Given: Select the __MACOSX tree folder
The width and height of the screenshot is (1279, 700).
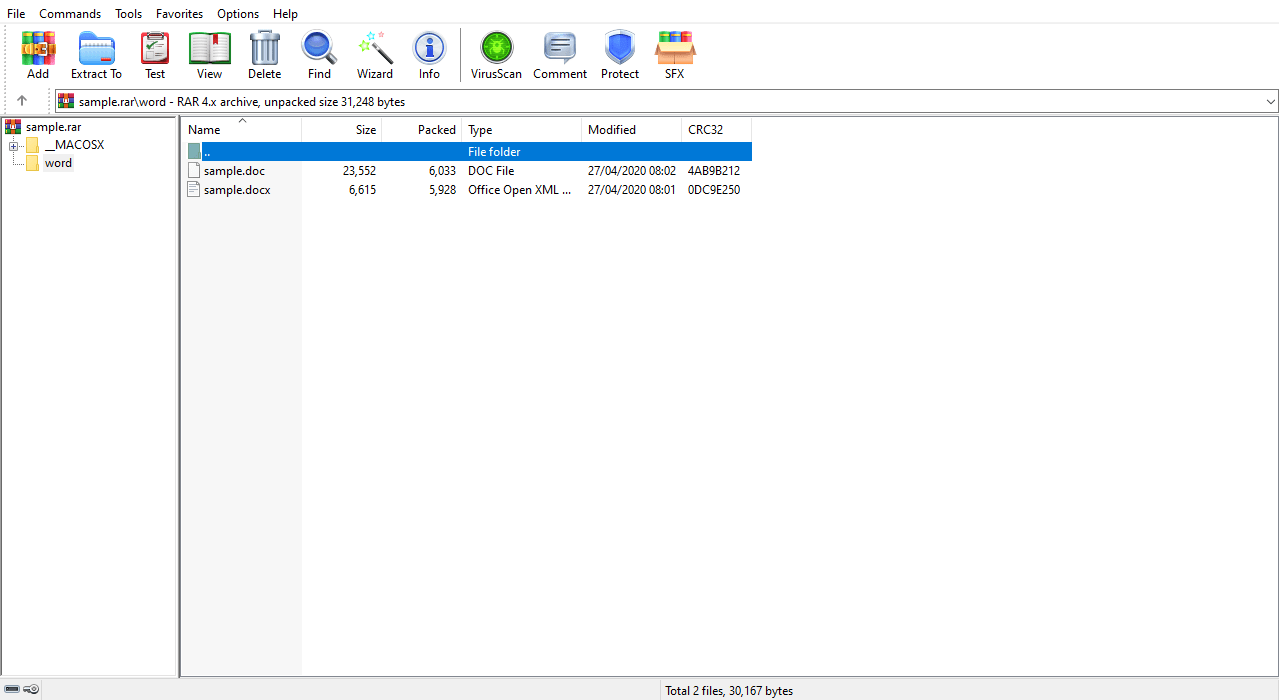Looking at the screenshot, I should tap(74, 145).
